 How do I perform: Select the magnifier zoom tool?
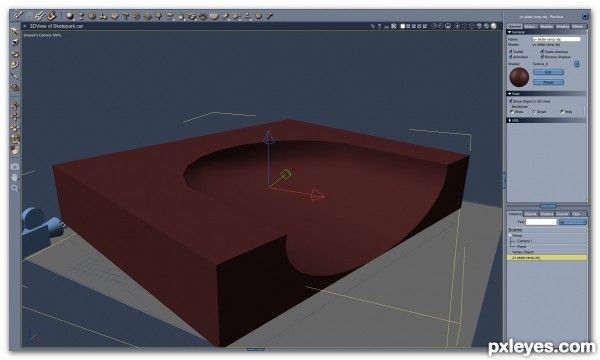tap(15, 188)
